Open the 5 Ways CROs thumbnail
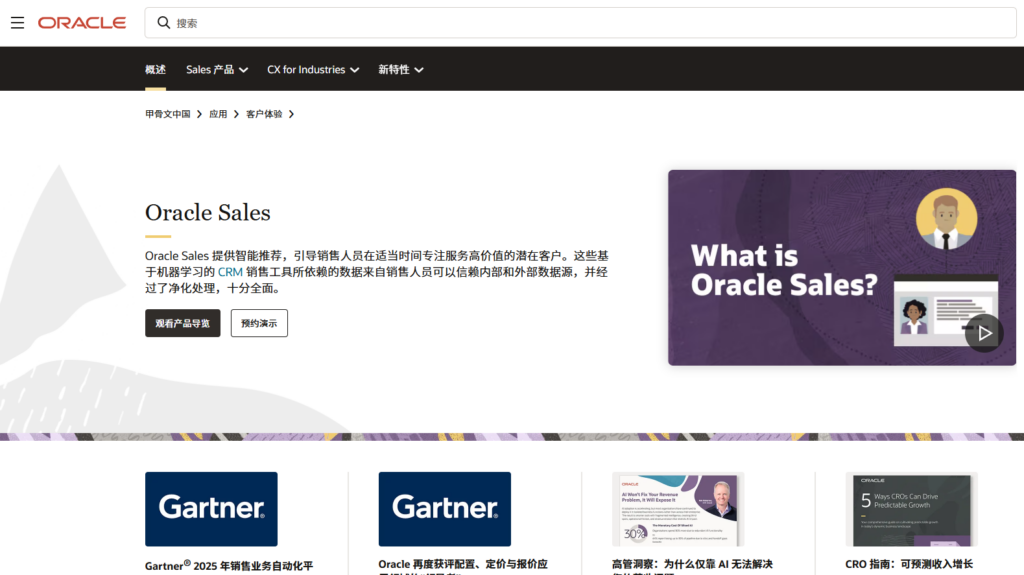Screen dimensions: 1024x575 click(912, 509)
